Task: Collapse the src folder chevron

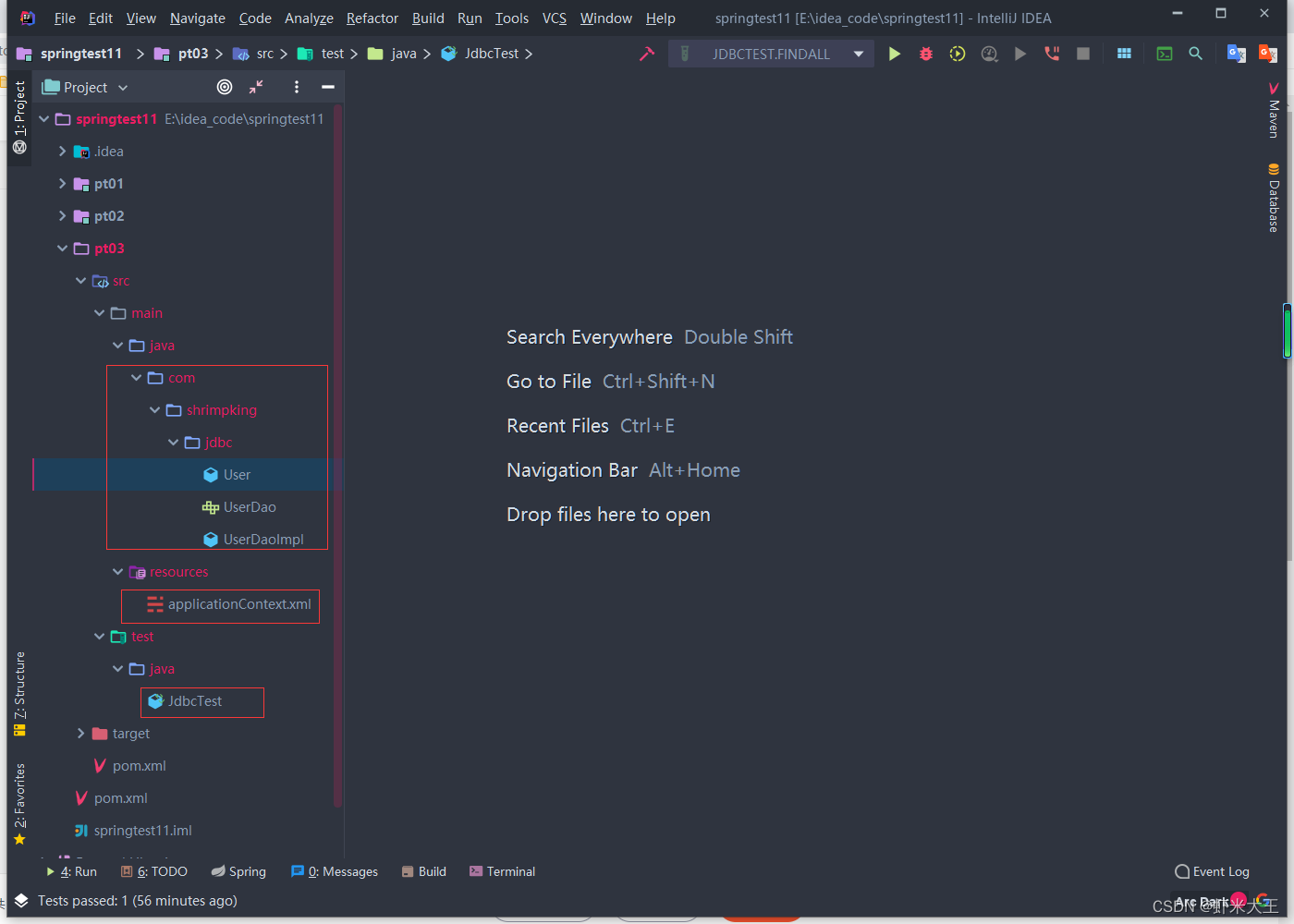Action: (80, 281)
